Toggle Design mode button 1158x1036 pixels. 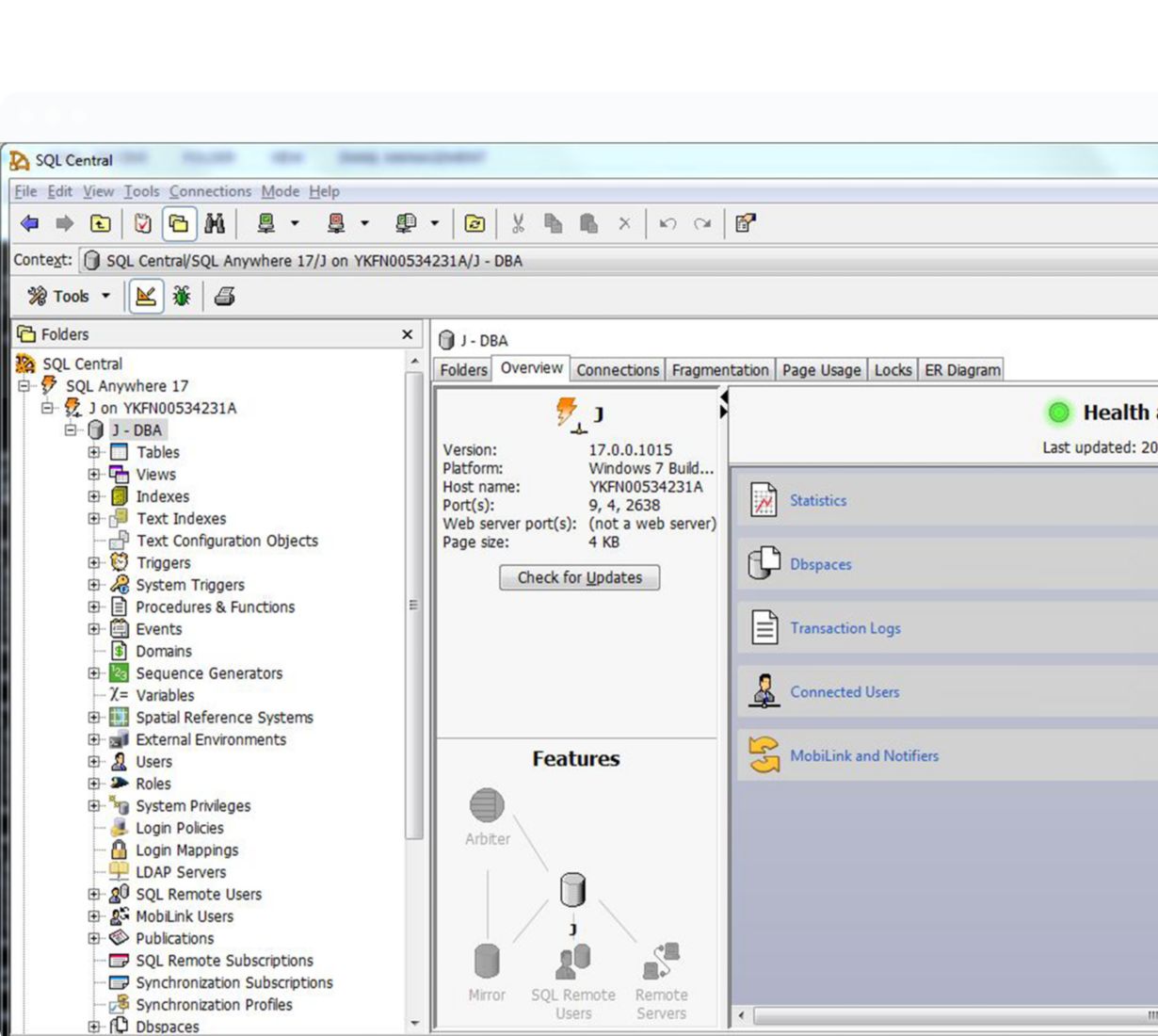(146, 297)
